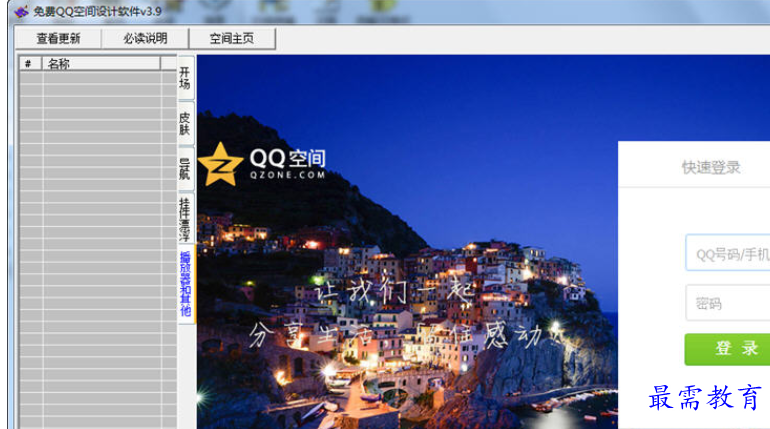
Task: Click the # column header
Action: pyautogui.click(x=30, y=64)
